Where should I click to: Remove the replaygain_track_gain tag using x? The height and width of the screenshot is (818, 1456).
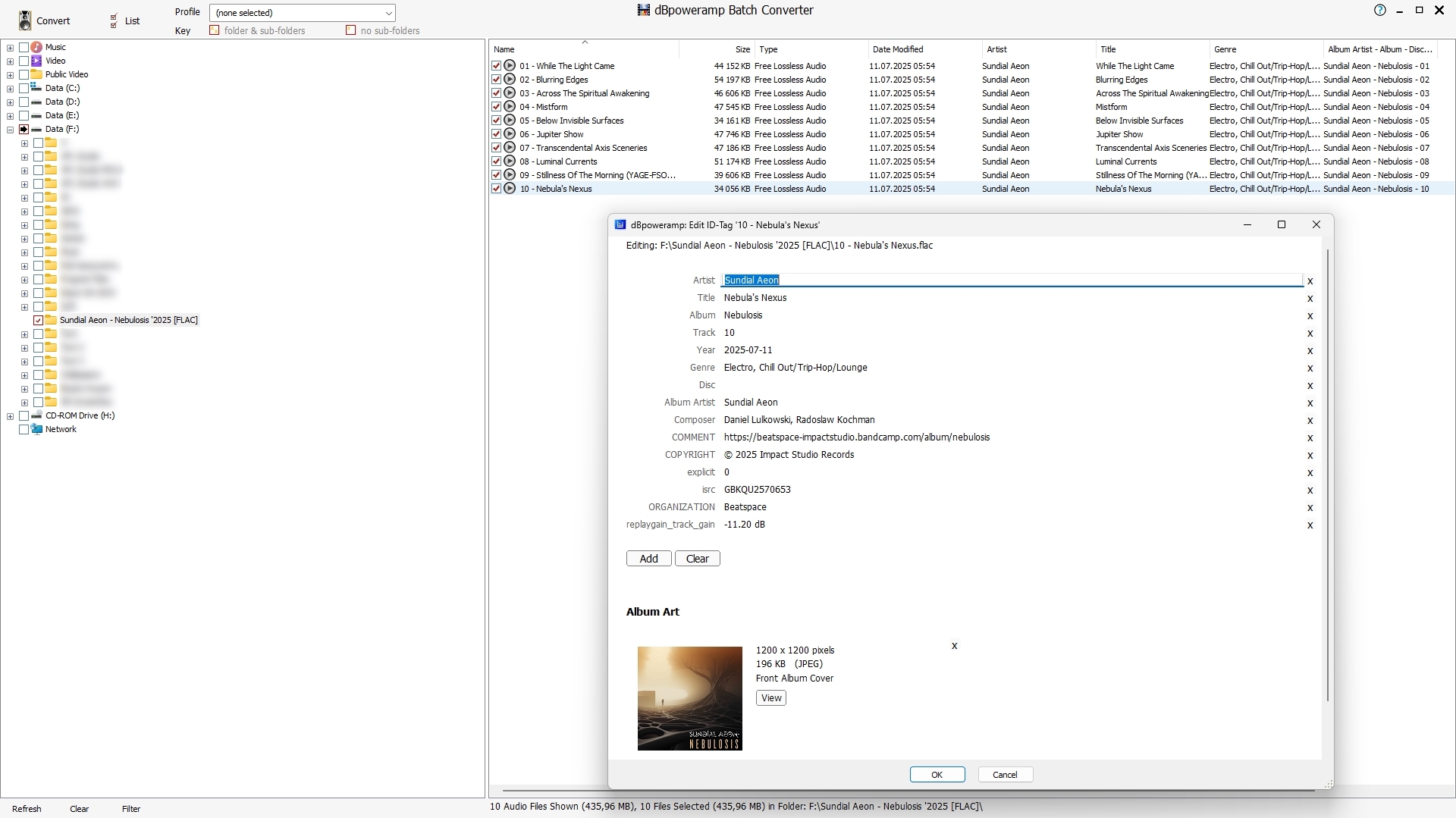[x=1310, y=525]
